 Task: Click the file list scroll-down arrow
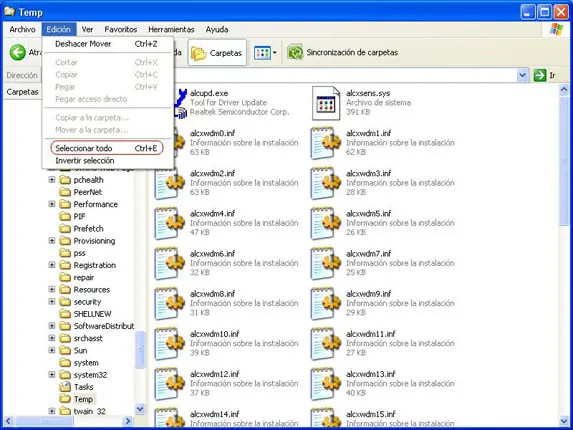pyautogui.click(x=564, y=421)
